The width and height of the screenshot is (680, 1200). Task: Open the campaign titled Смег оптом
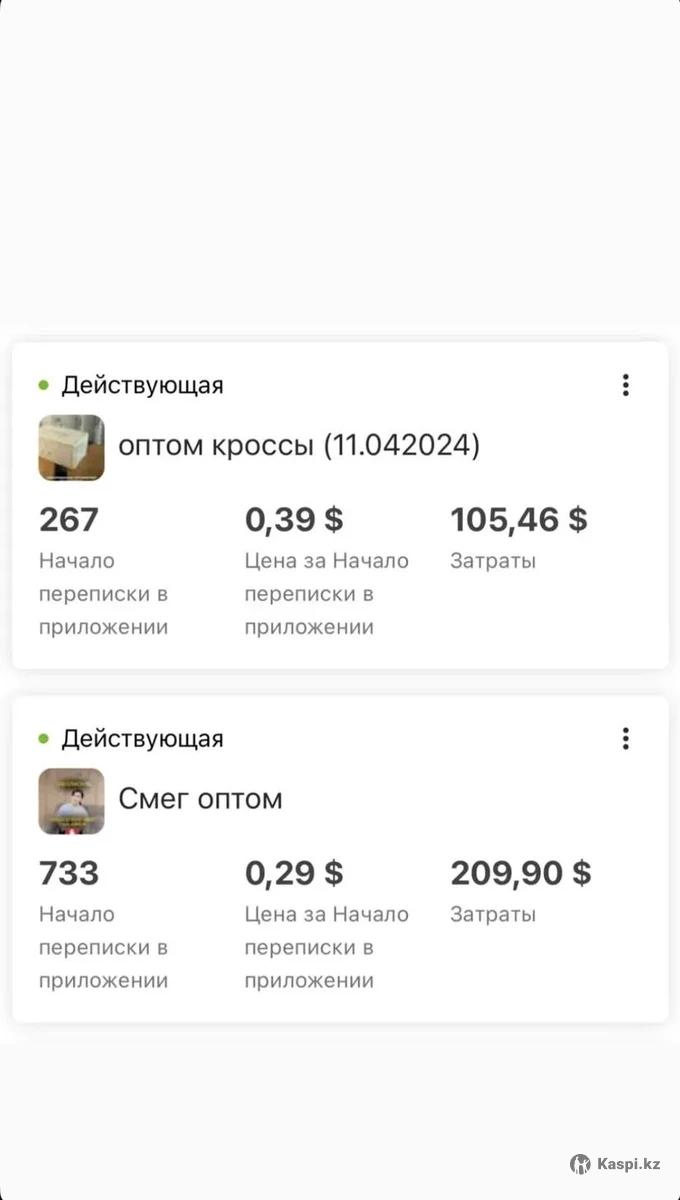pos(200,799)
